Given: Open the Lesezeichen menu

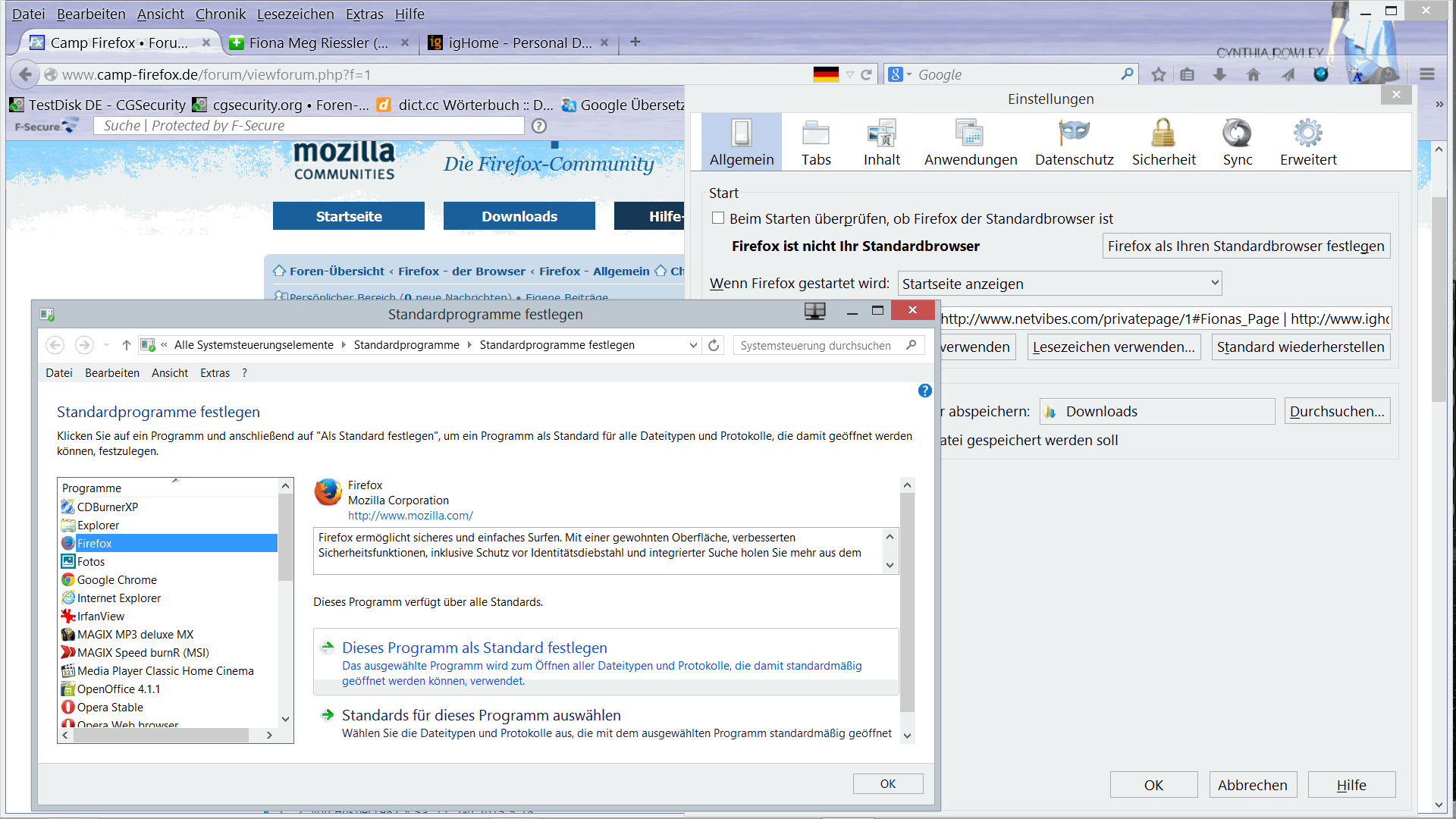Looking at the screenshot, I should tap(295, 14).
